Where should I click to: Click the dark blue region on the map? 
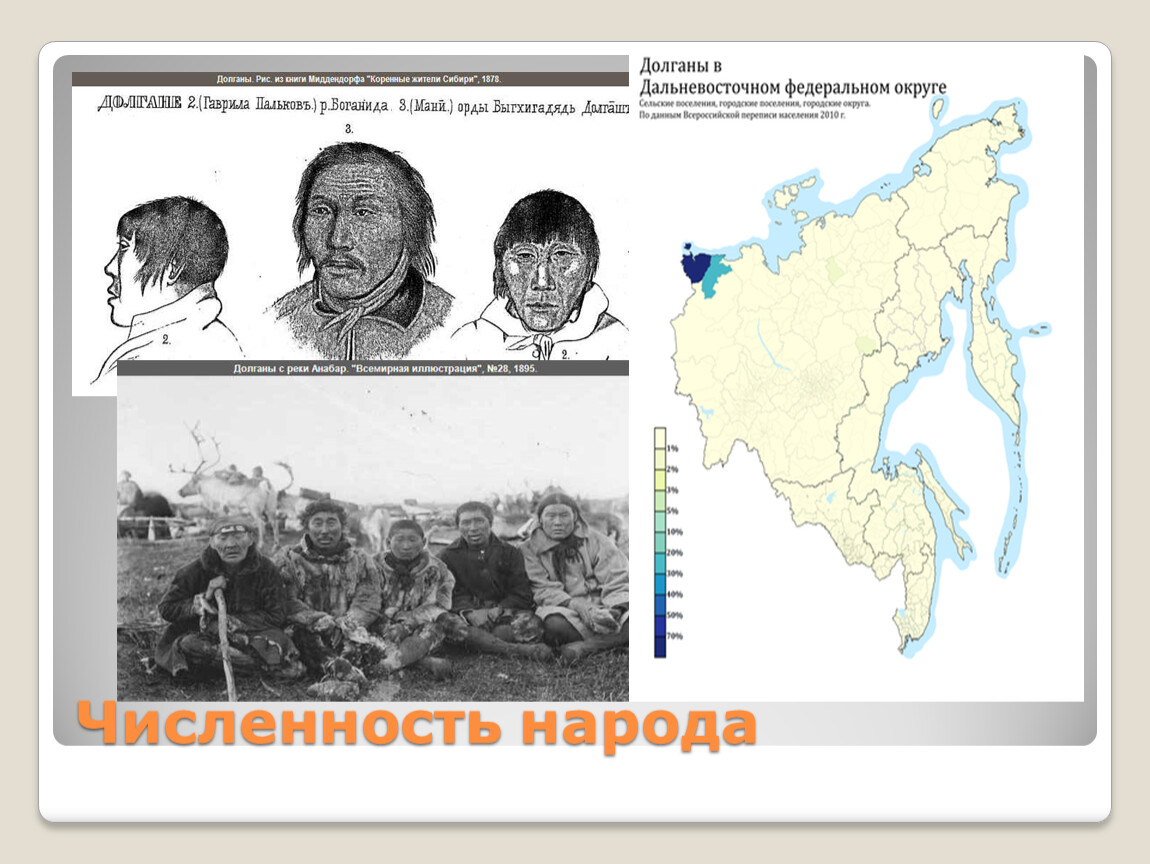(695, 266)
